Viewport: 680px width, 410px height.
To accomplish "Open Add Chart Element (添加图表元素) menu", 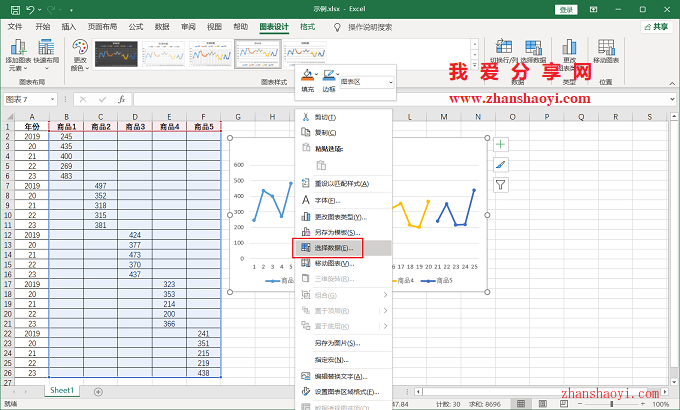I will pos(18,56).
